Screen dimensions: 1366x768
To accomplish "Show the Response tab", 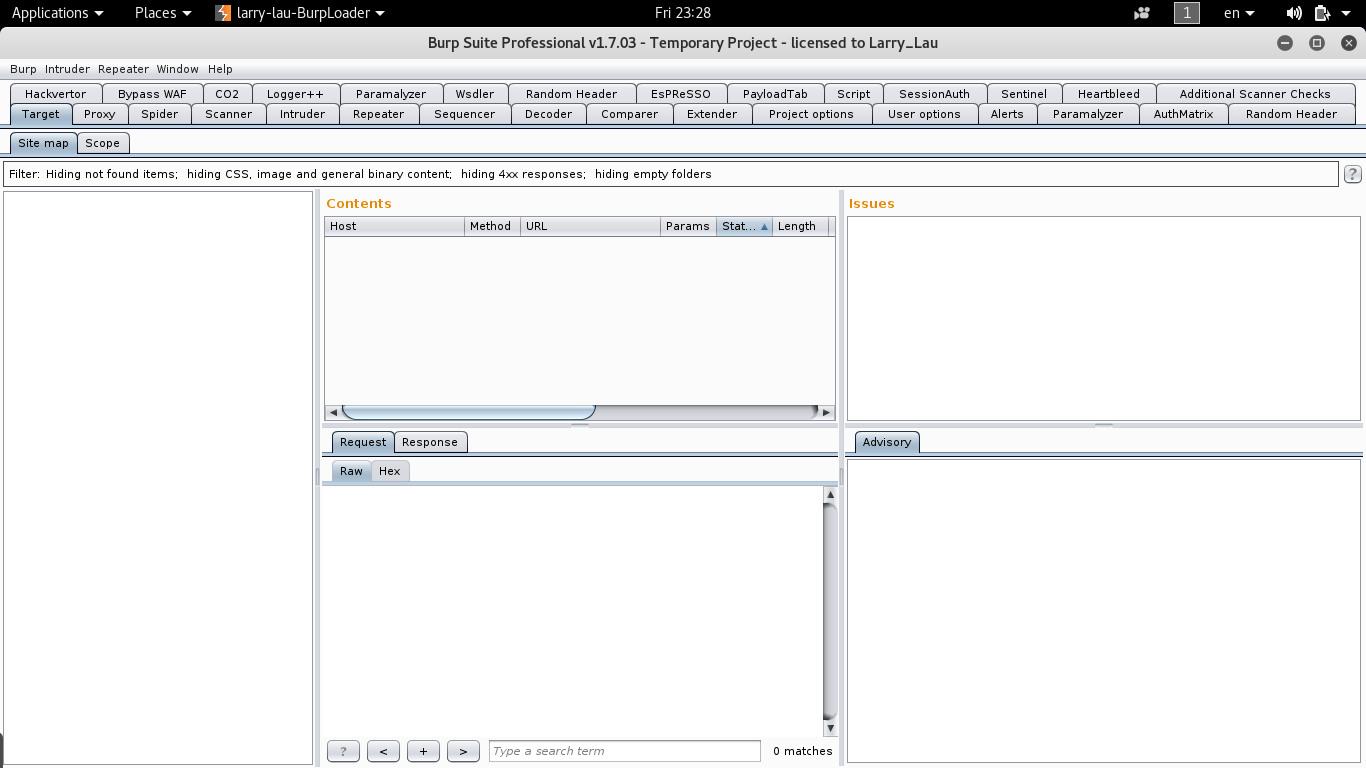I will pos(430,442).
